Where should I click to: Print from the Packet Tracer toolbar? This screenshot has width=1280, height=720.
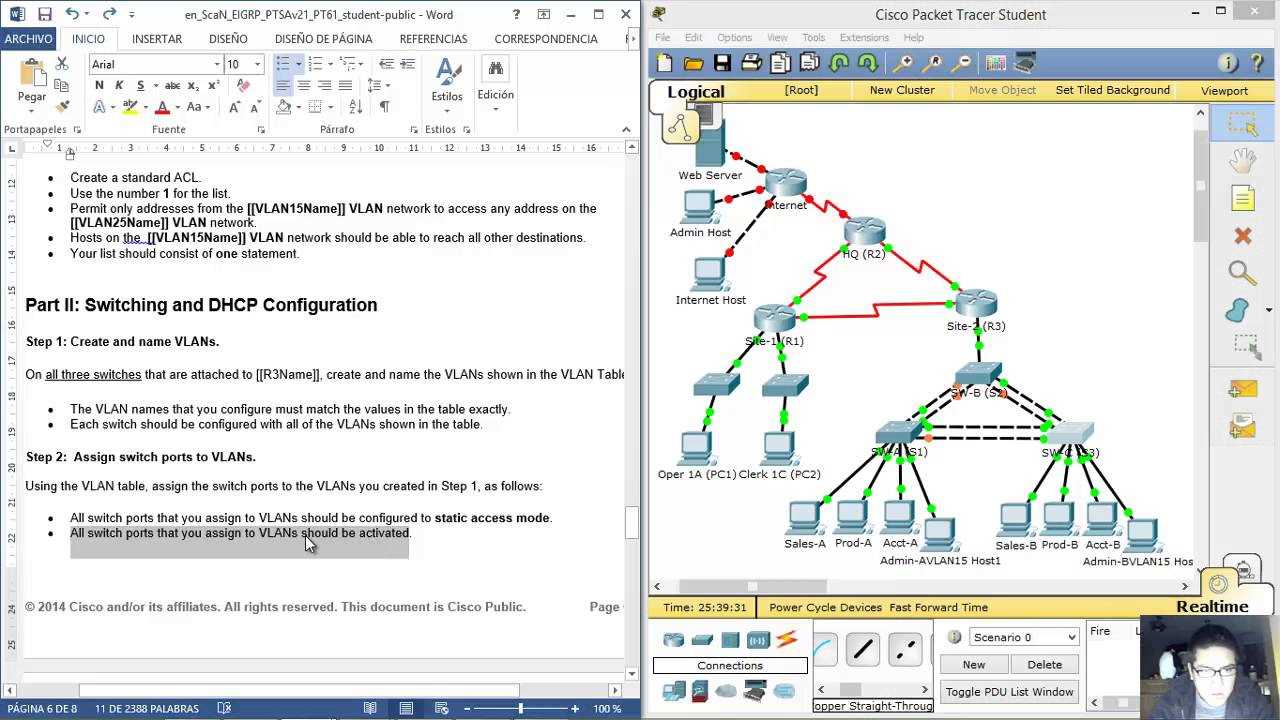tap(751, 64)
